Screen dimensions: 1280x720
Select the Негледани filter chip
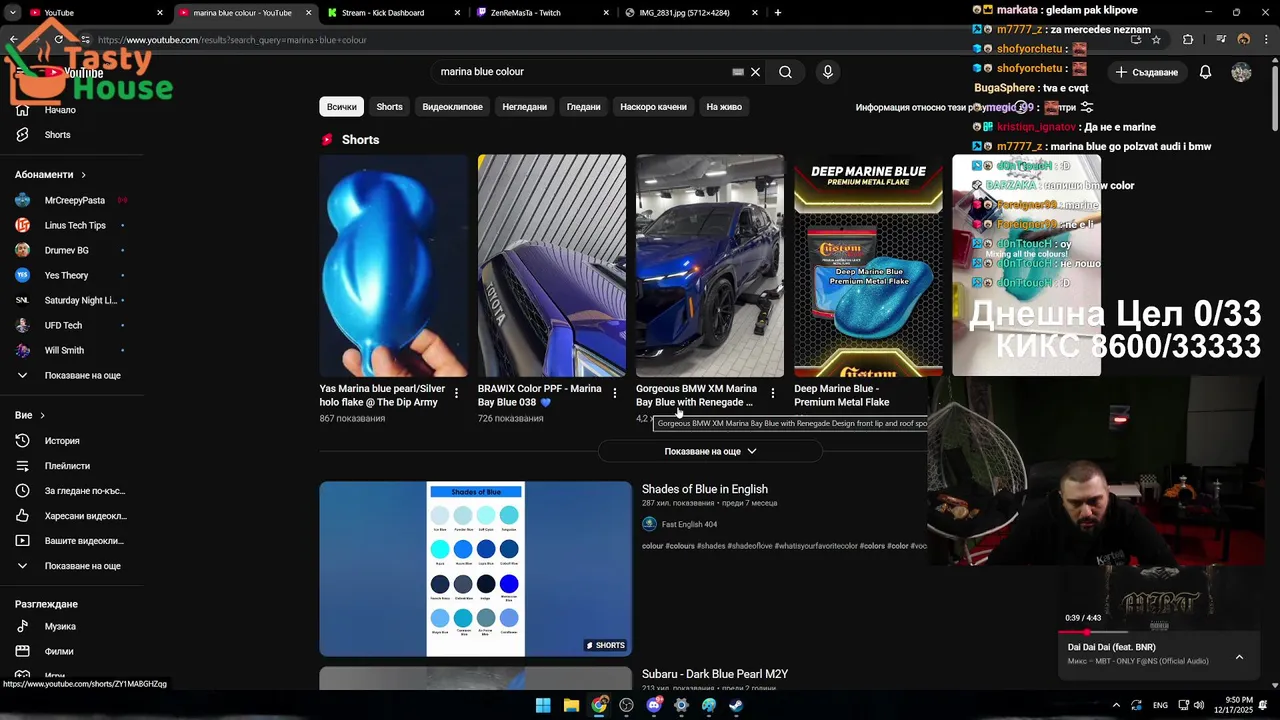click(524, 107)
